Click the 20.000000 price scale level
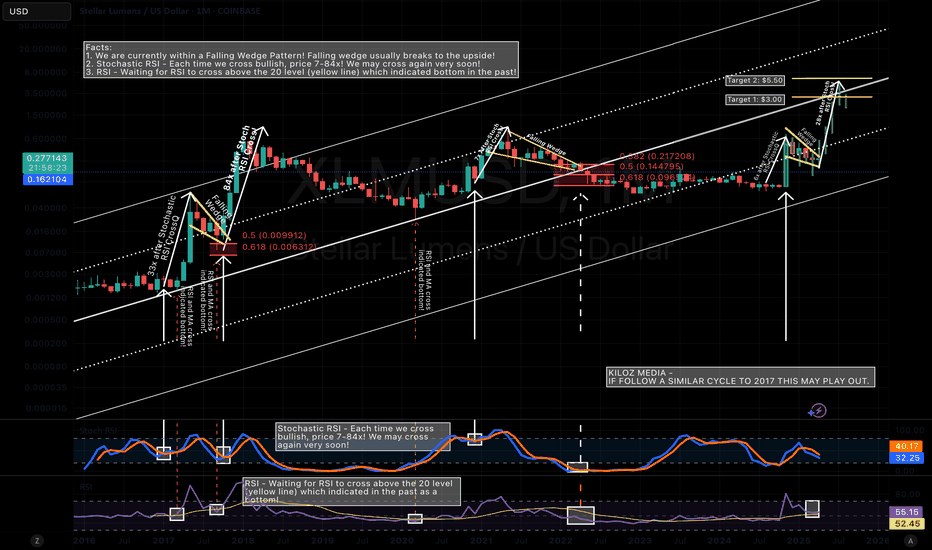The height and width of the screenshot is (550, 932). 43,49
